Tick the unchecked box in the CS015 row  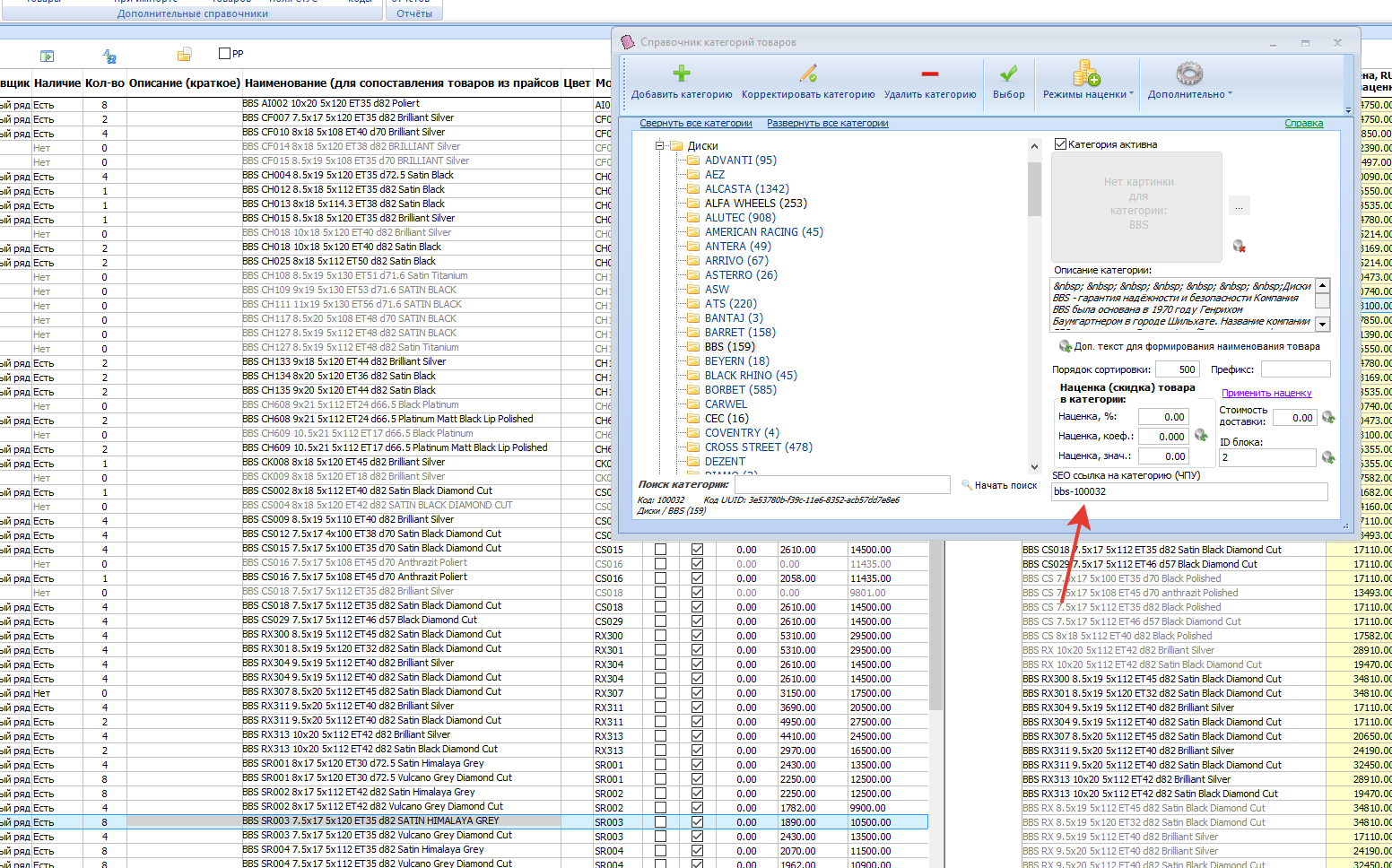point(661,550)
